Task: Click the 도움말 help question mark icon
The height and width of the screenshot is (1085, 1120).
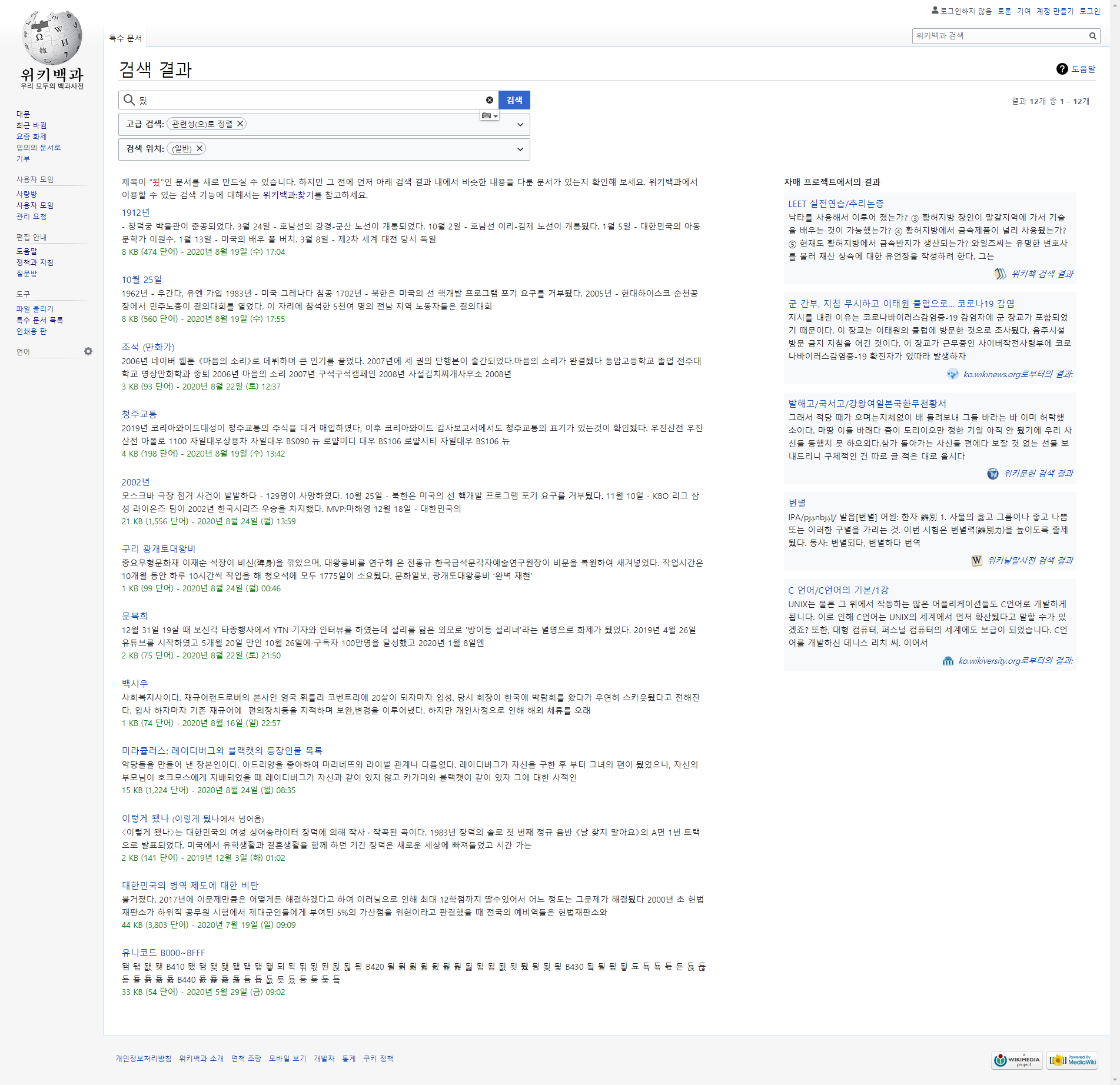Action: (x=1062, y=69)
